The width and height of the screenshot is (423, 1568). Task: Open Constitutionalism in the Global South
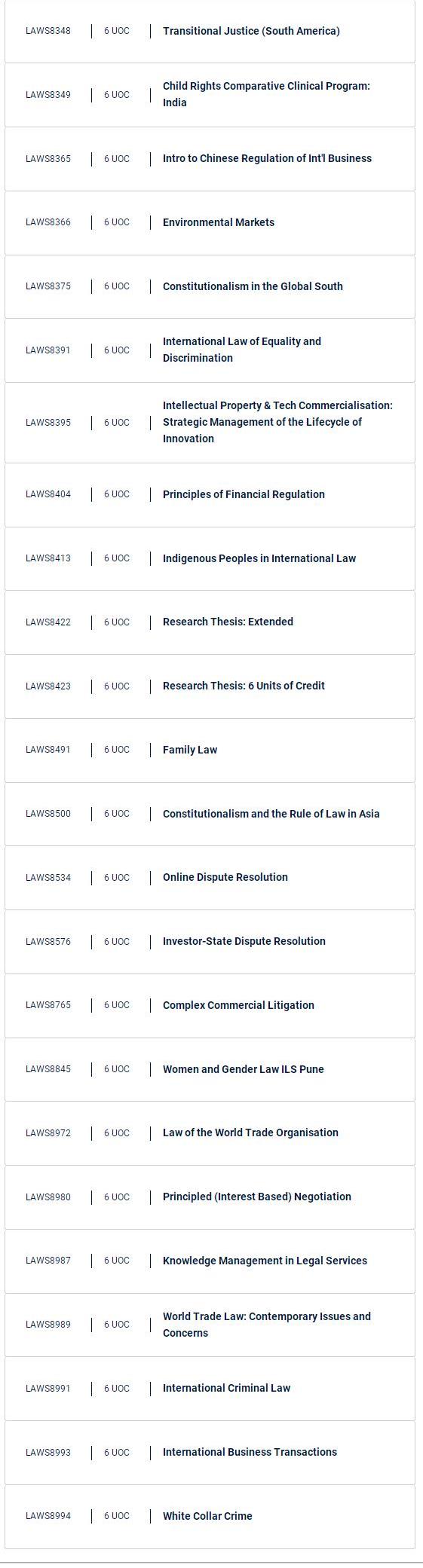(210, 287)
